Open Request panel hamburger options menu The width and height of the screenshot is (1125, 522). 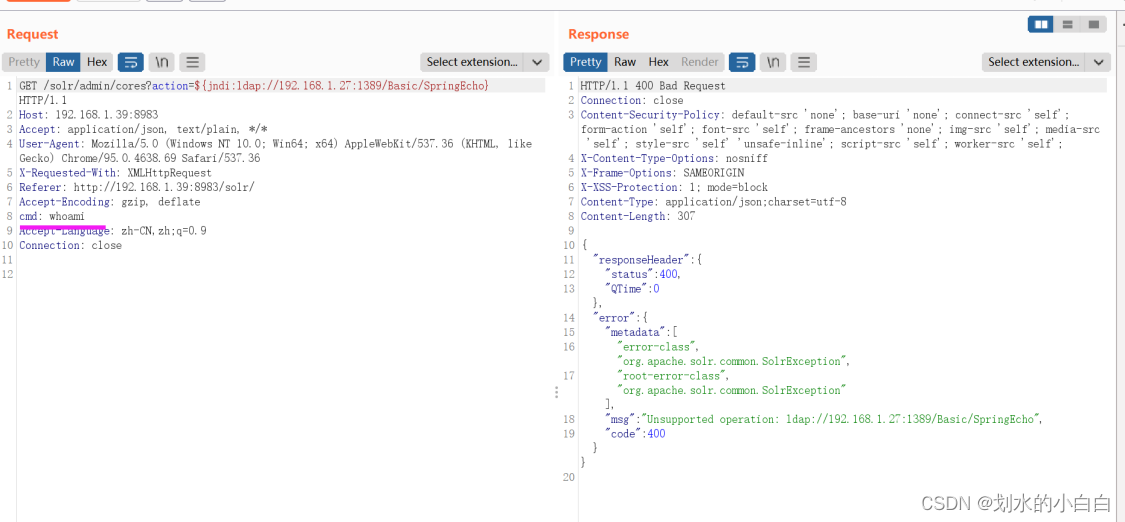[x=192, y=62]
